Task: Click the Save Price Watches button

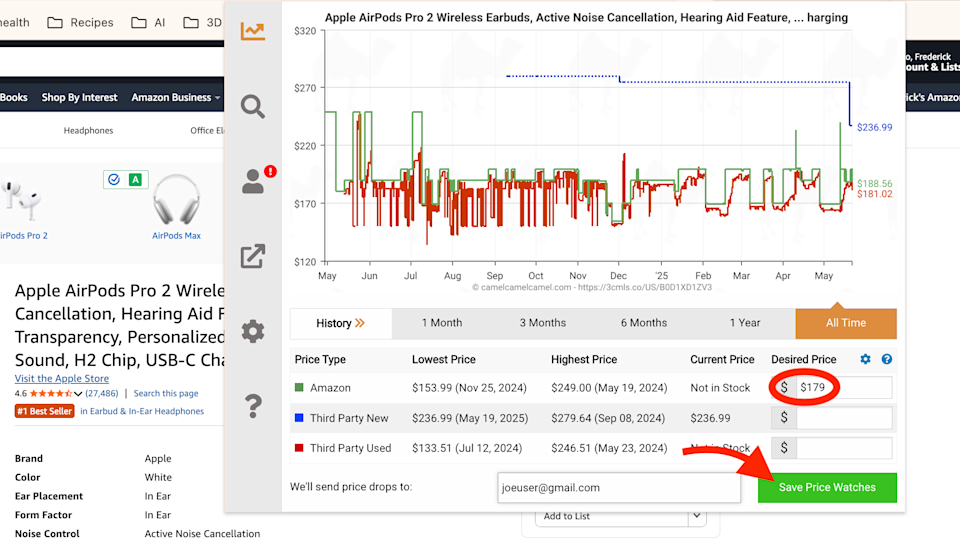Action: tap(827, 487)
